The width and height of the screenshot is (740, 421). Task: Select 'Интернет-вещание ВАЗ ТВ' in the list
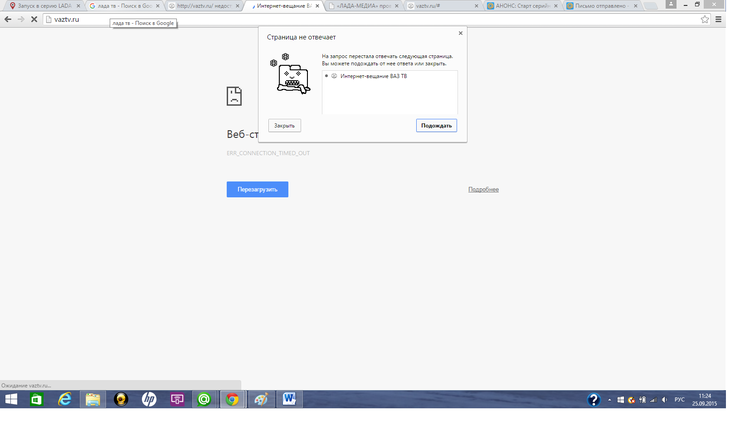pyautogui.click(x=373, y=76)
